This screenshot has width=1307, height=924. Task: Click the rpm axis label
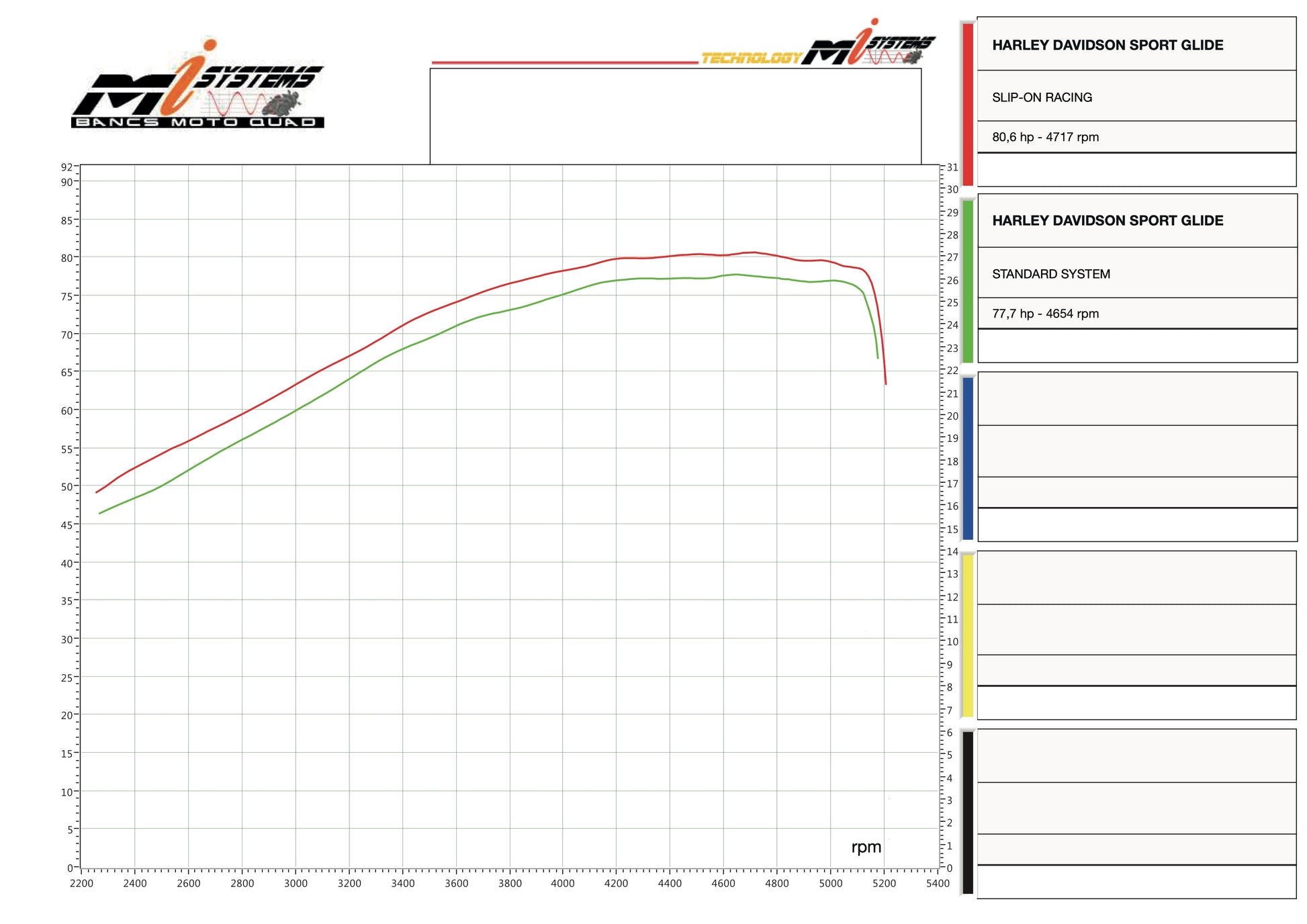point(866,847)
